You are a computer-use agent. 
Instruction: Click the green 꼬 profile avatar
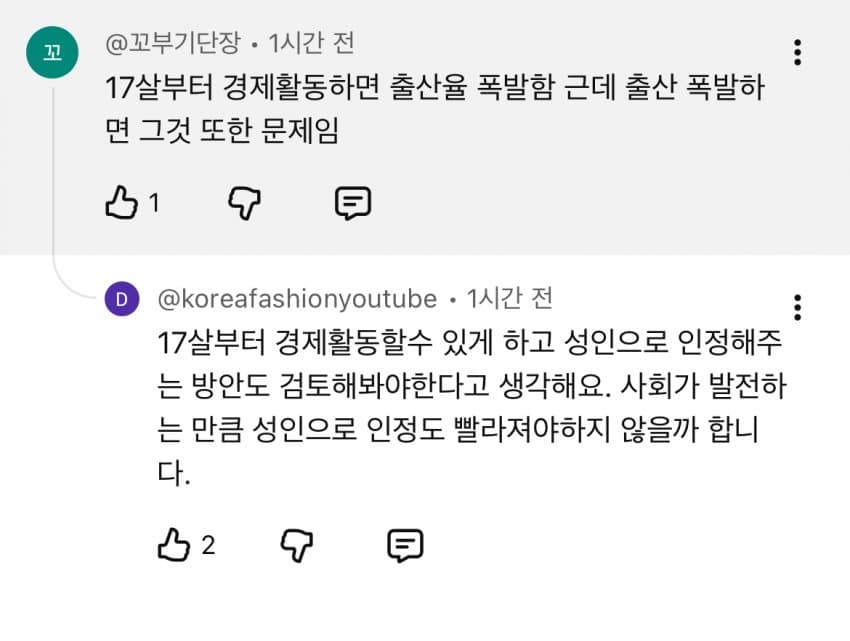click(x=53, y=52)
